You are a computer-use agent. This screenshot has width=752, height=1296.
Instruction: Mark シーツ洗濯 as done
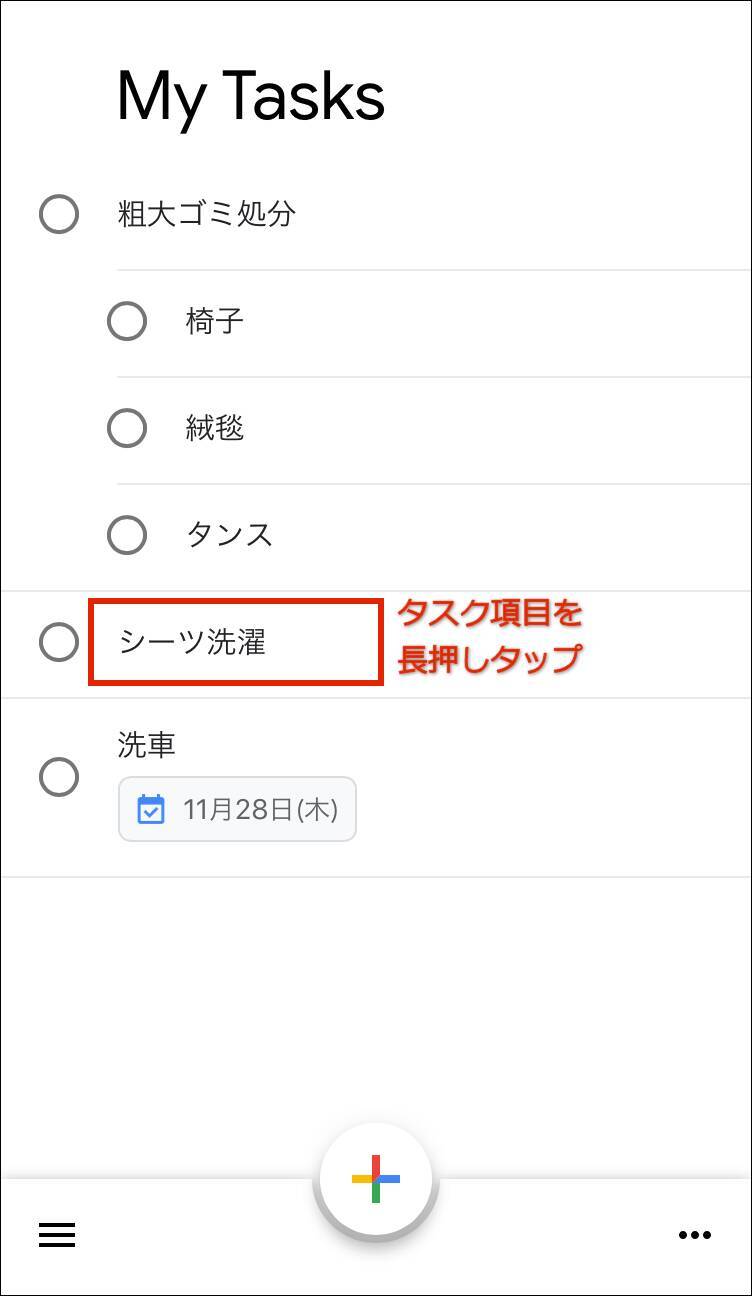[59, 642]
